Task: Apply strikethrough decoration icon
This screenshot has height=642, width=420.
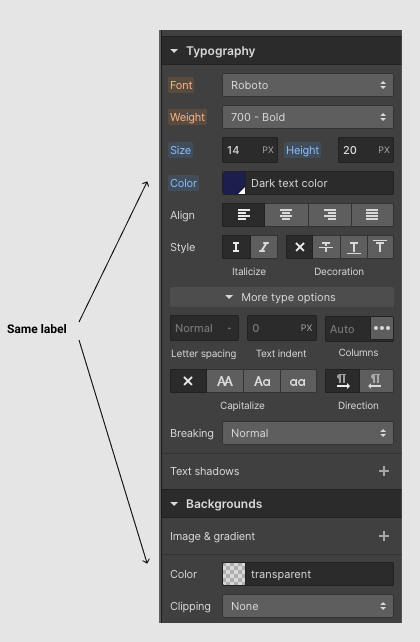Action: (x=326, y=247)
